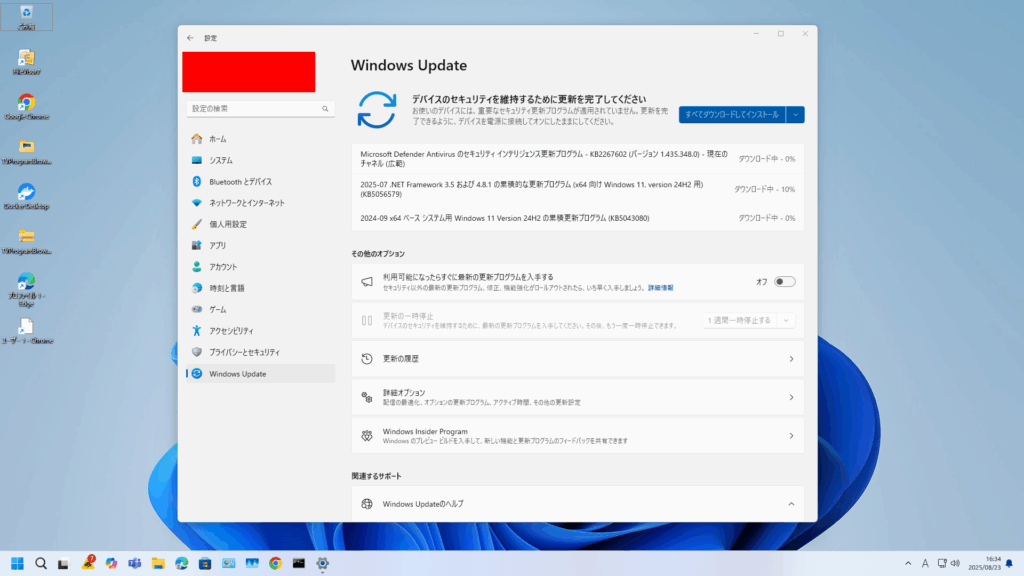Select the Docker Desktop desktop shortcut
This screenshot has width=1024, height=576.
pyautogui.click(x=26, y=197)
